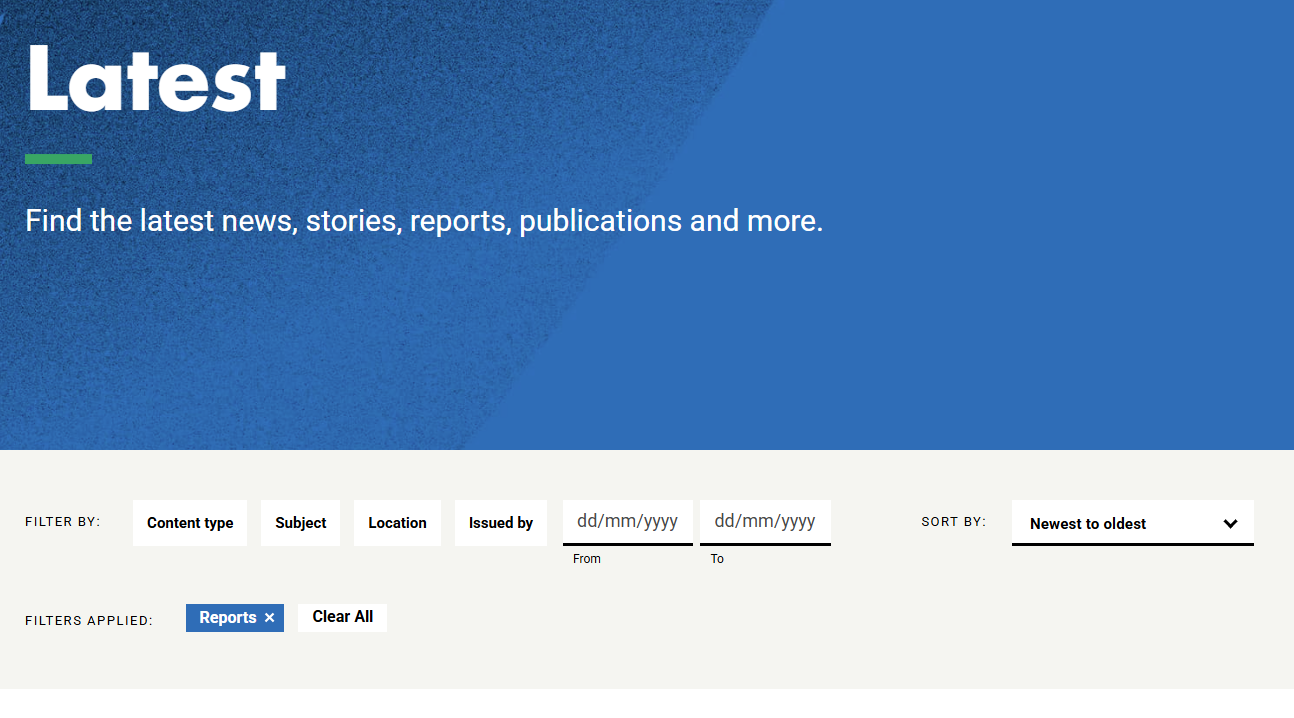The width and height of the screenshot is (1294, 718).
Task: Open the Location filter menu
Action: click(x=397, y=523)
